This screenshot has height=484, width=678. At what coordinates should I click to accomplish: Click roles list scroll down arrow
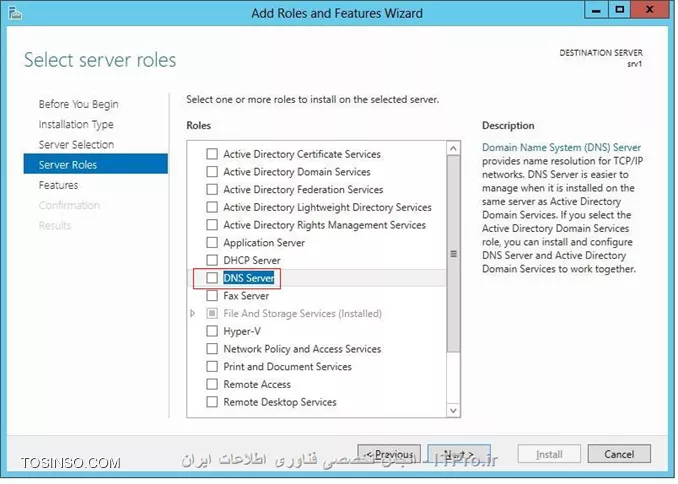click(453, 410)
